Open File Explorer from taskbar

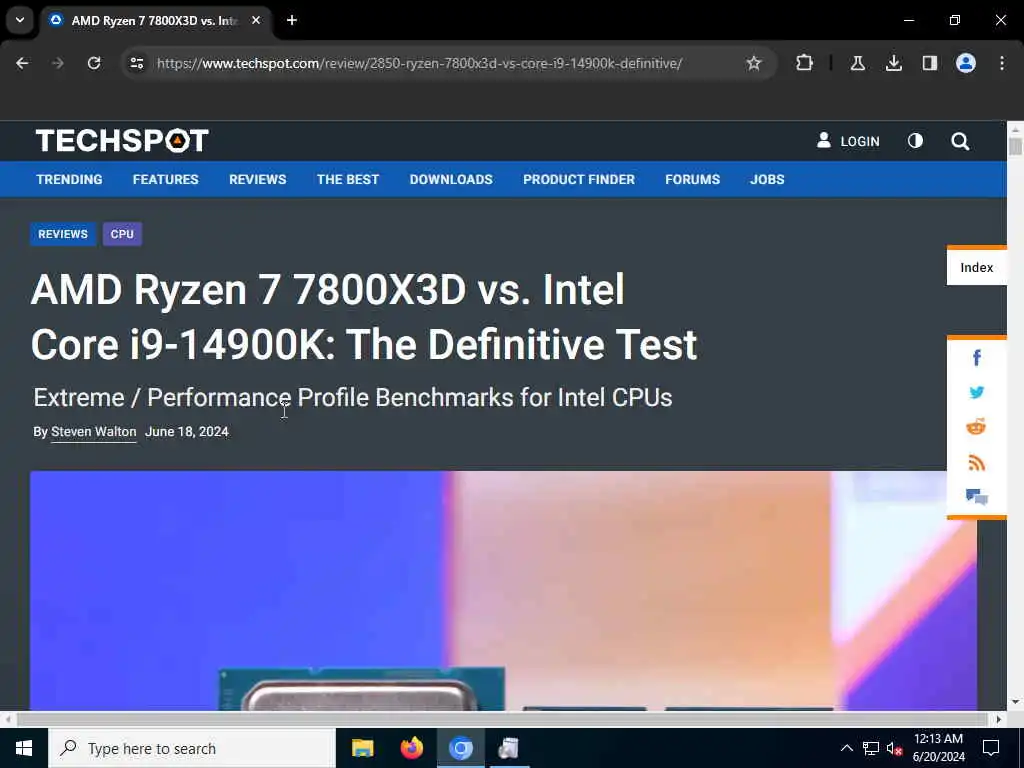pyautogui.click(x=362, y=748)
